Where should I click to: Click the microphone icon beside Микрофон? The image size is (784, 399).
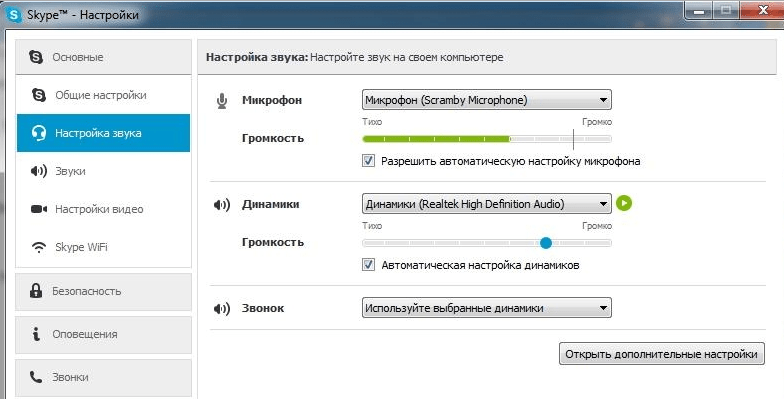point(222,101)
